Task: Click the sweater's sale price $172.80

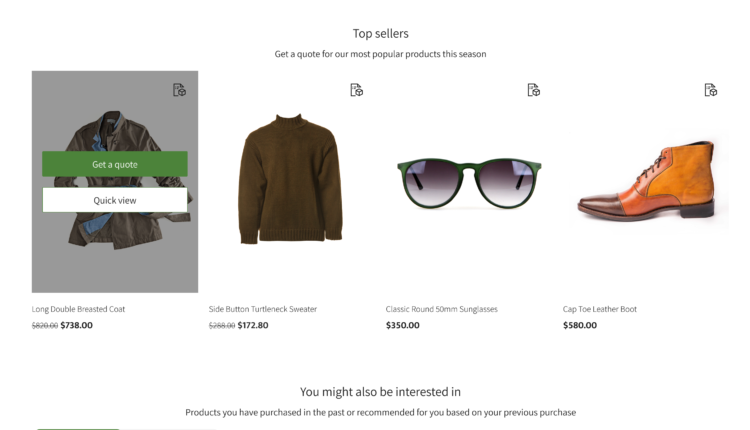Action: click(x=254, y=325)
